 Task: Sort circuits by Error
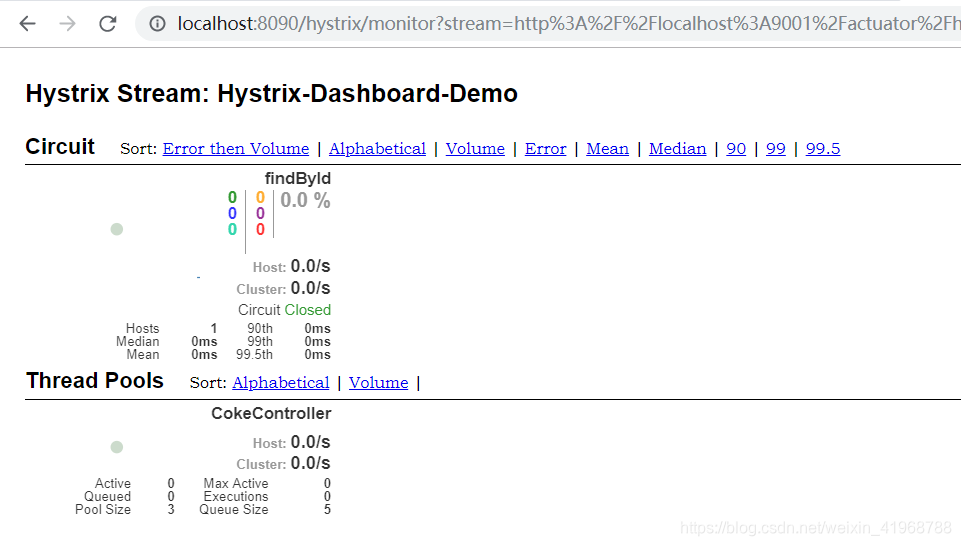[545, 148]
